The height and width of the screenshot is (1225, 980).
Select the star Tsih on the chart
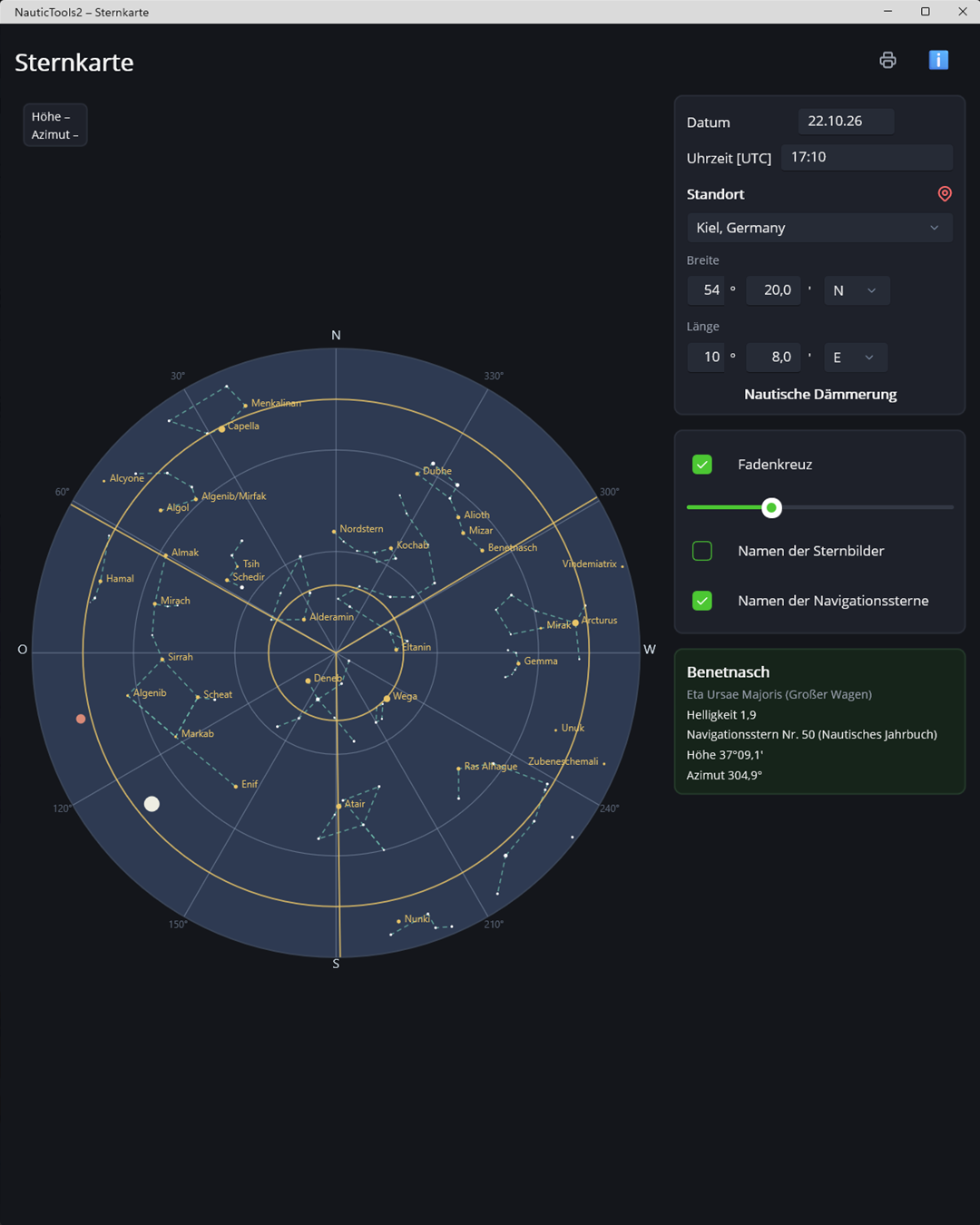236,566
